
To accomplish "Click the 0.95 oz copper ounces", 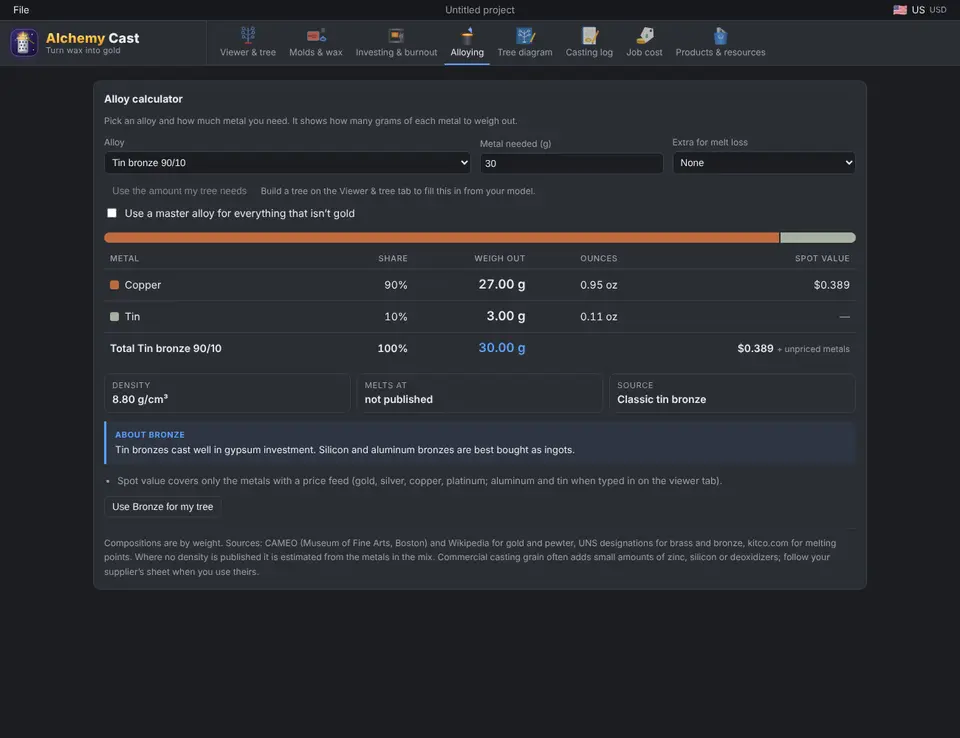I will click(x=599, y=285).
